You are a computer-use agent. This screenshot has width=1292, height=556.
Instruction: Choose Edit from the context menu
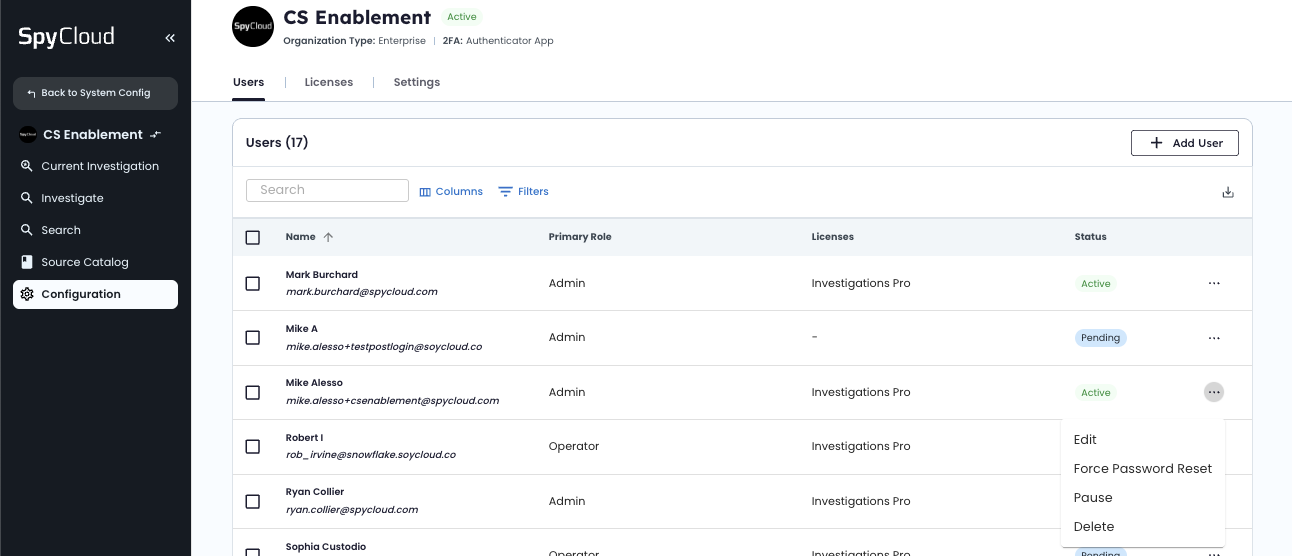1143,439
